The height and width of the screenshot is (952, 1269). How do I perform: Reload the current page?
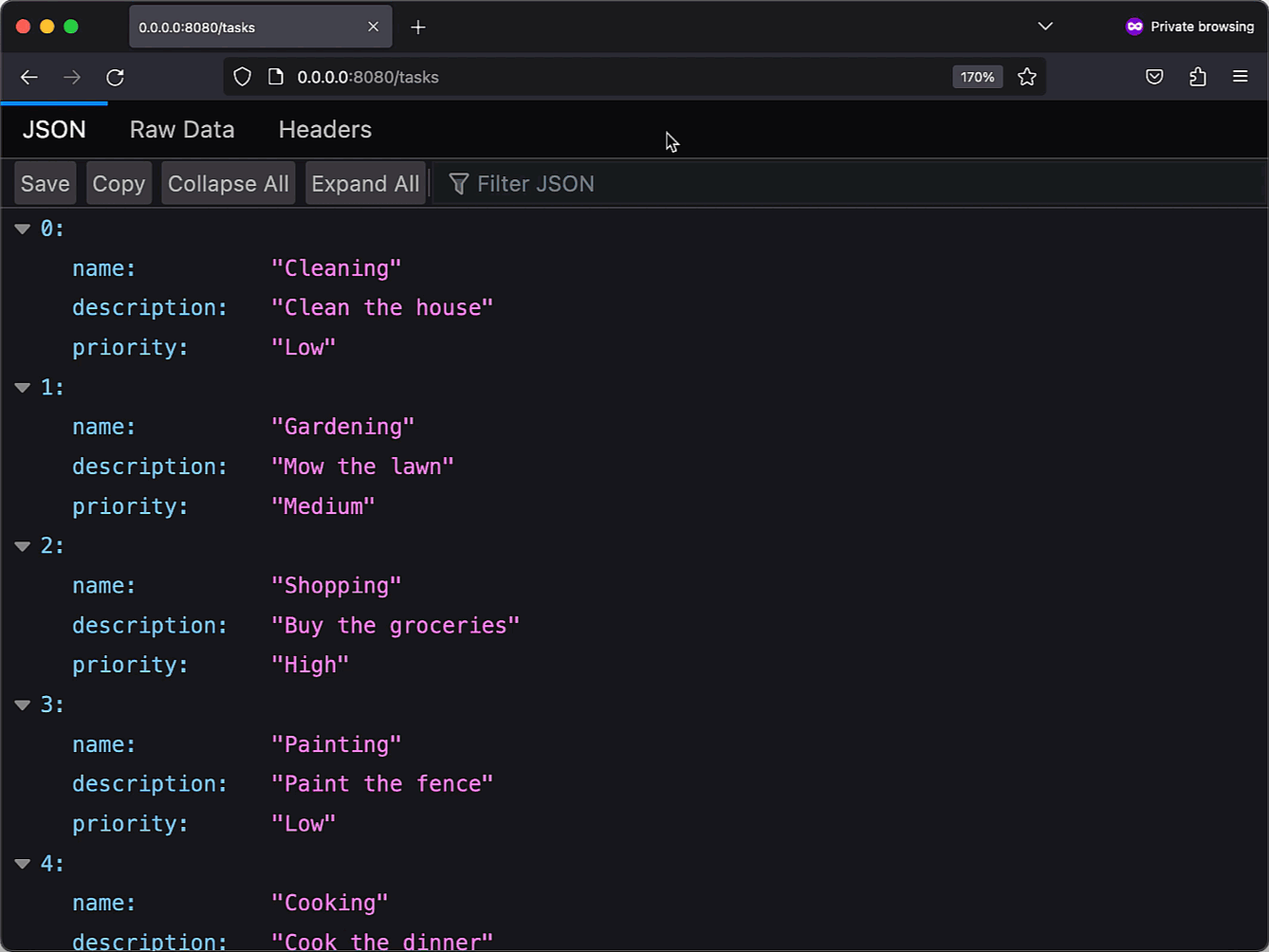(115, 77)
